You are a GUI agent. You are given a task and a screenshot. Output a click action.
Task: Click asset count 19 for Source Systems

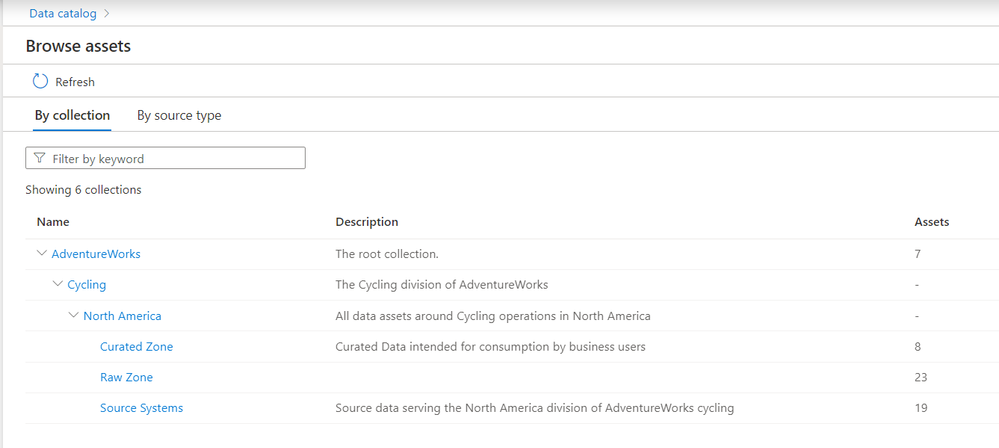point(921,408)
